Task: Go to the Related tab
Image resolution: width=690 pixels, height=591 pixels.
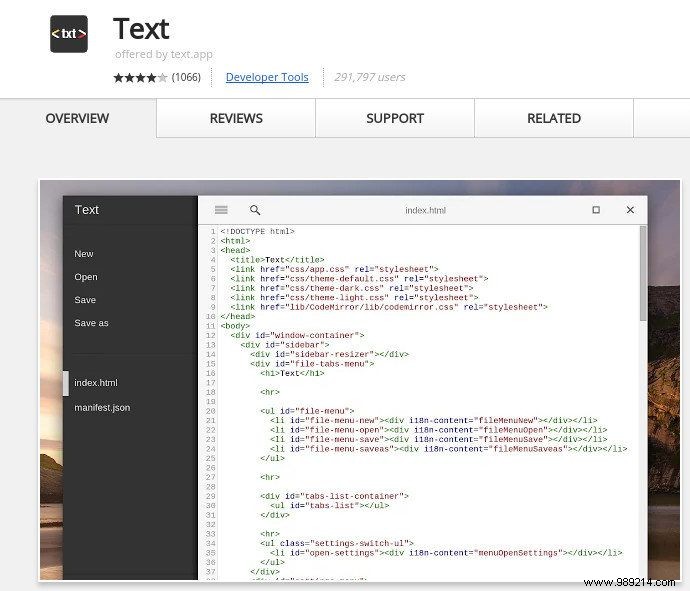Action: pos(554,118)
